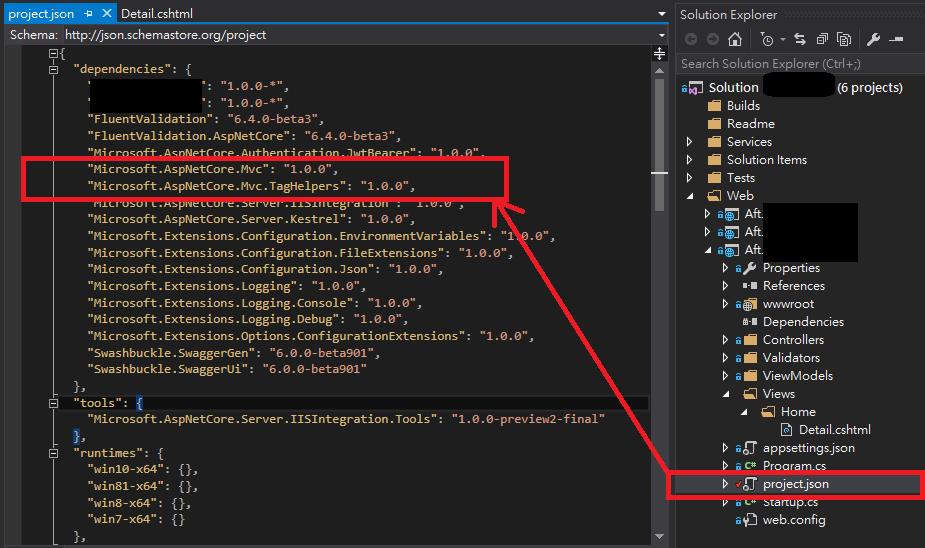Click the first Aft. web project icon
Screen dimensions: 925x548
point(732,214)
